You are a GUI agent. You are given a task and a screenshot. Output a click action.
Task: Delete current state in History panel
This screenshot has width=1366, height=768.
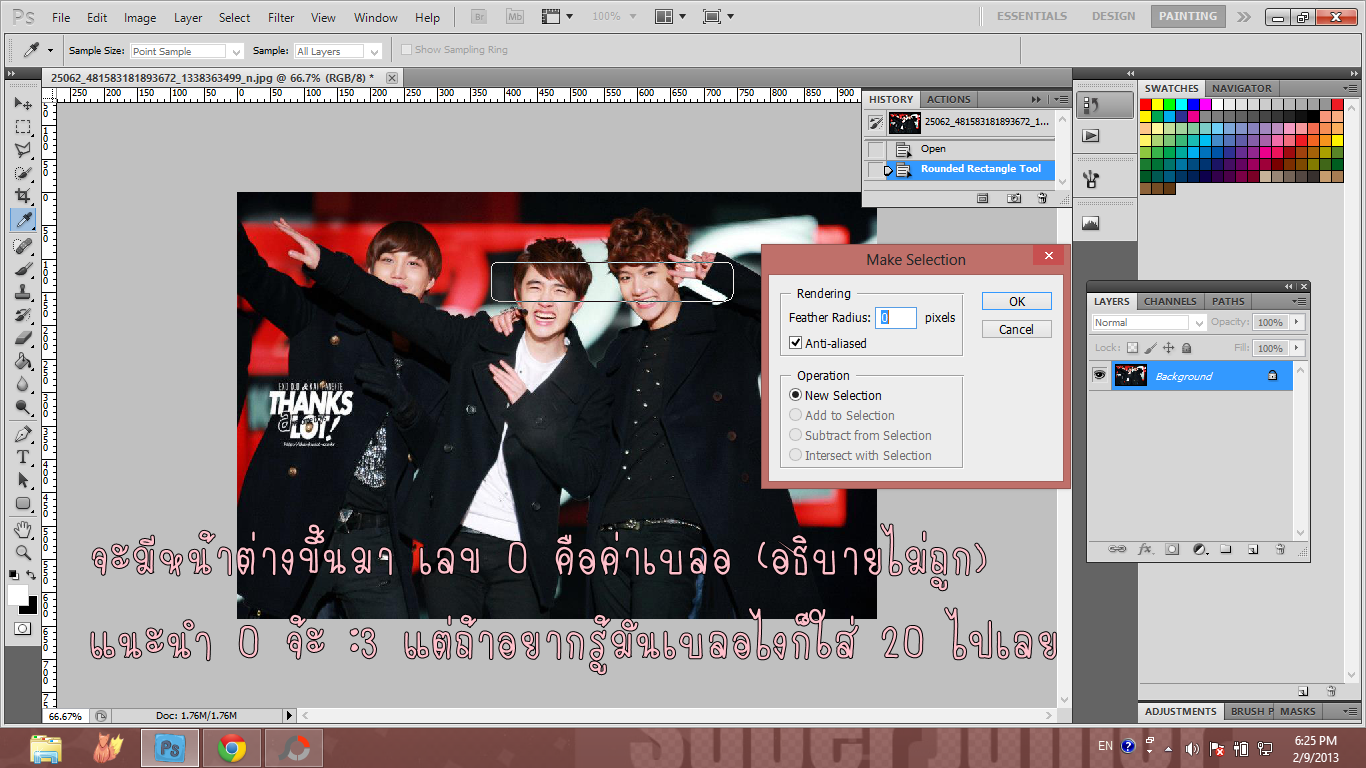click(x=1042, y=199)
